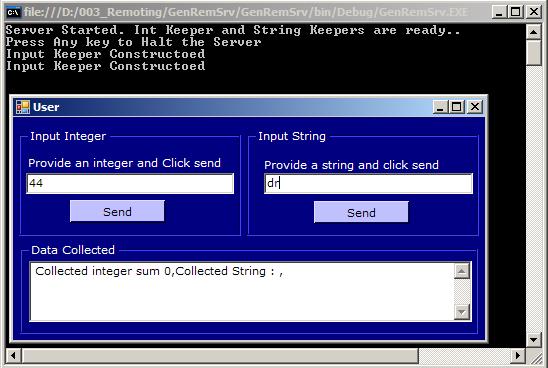Click console horizontal scrollbar right arrow
This screenshot has height=368, width=548.
point(518,356)
